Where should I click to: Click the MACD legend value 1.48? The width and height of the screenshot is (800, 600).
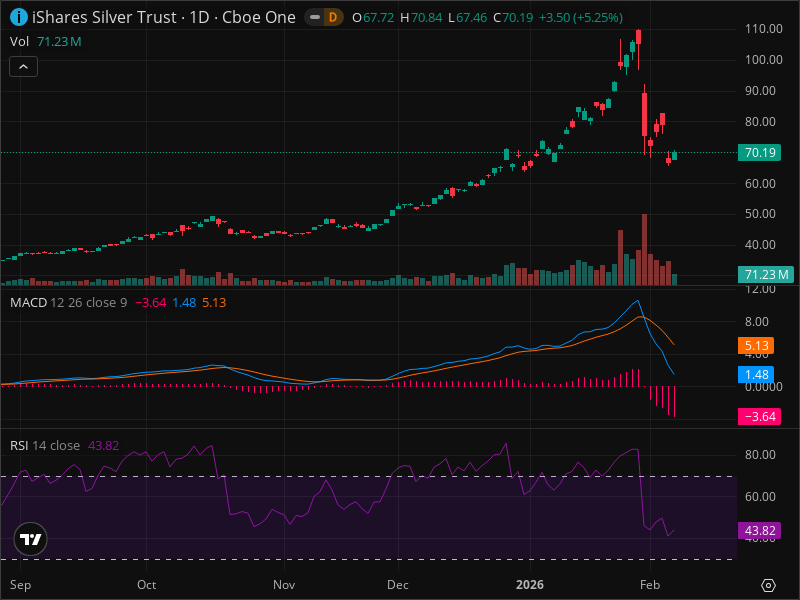point(184,303)
